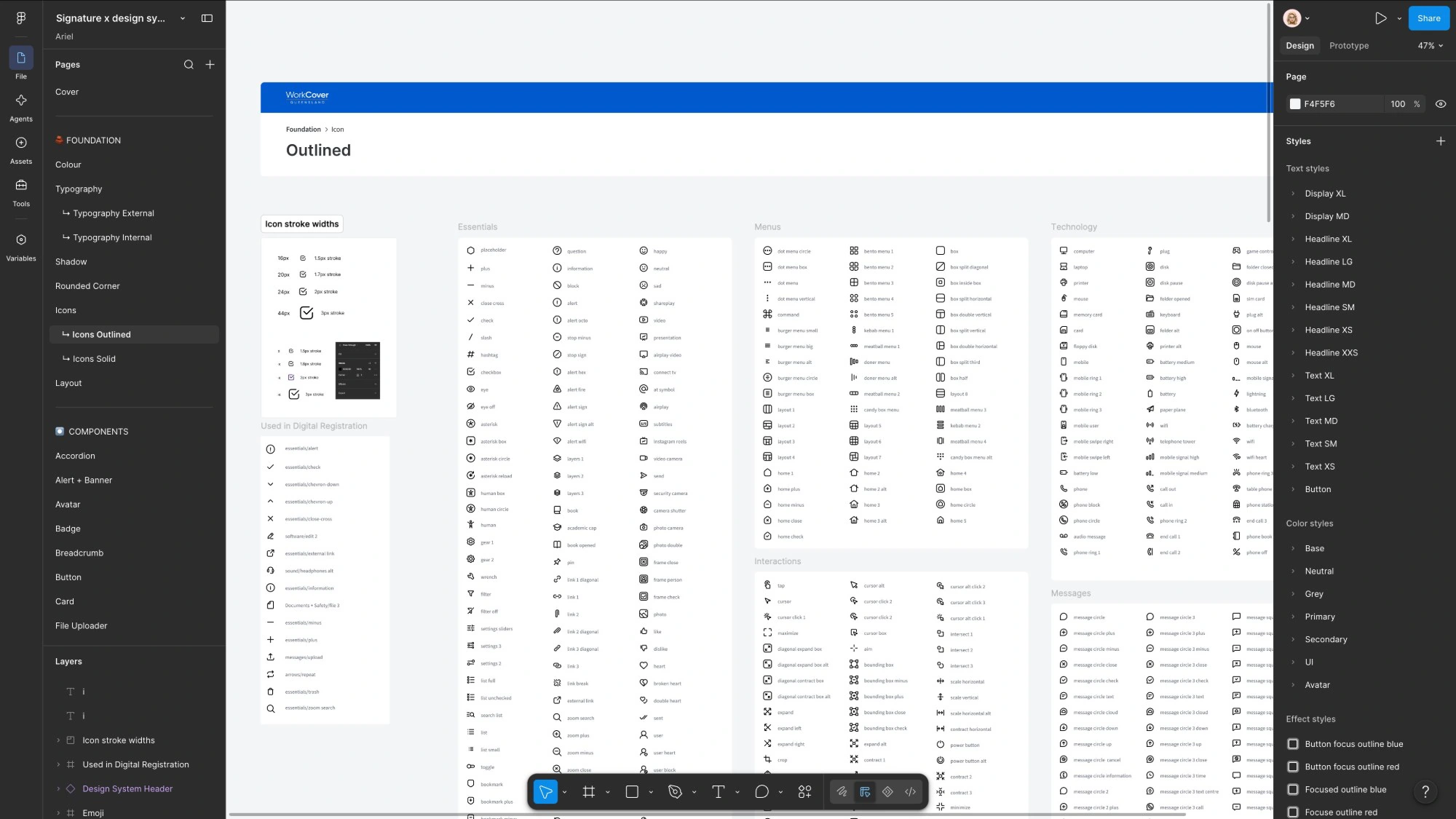Viewport: 1456px width, 819px height.
Task: Search pages with the magnifier icon
Action: tap(189, 65)
